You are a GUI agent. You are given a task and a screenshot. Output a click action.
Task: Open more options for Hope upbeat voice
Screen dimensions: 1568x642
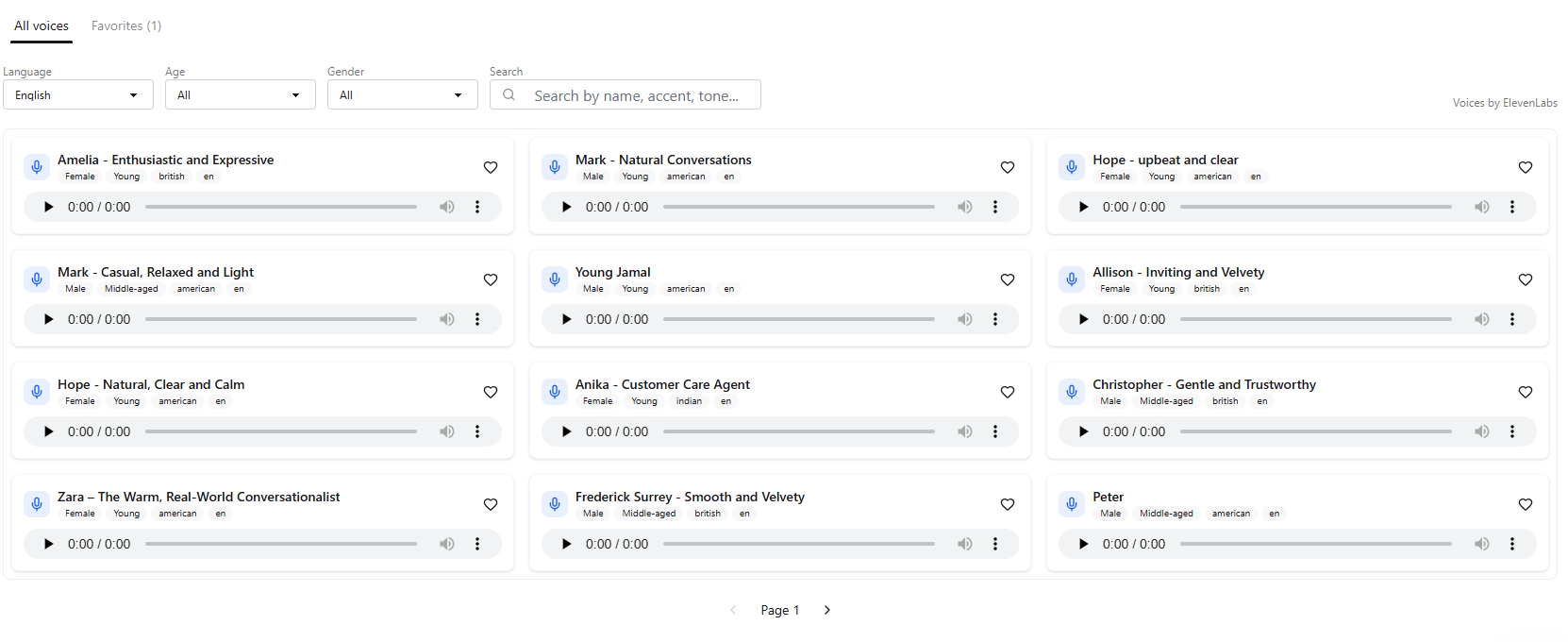1511,207
